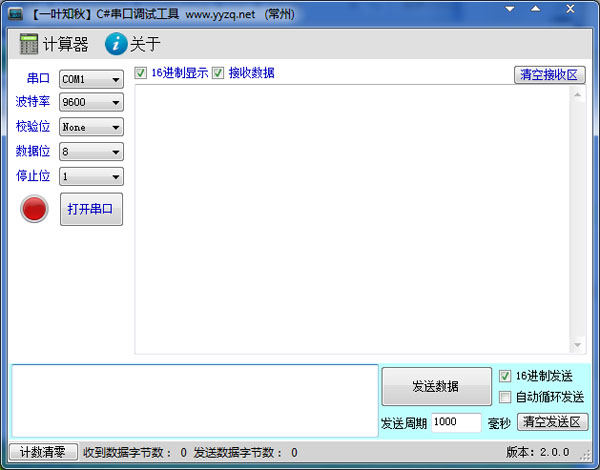The width and height of the screenshot is (600, 470).
Task: Click inside the receive data area
Action: [x=352, y=219]
